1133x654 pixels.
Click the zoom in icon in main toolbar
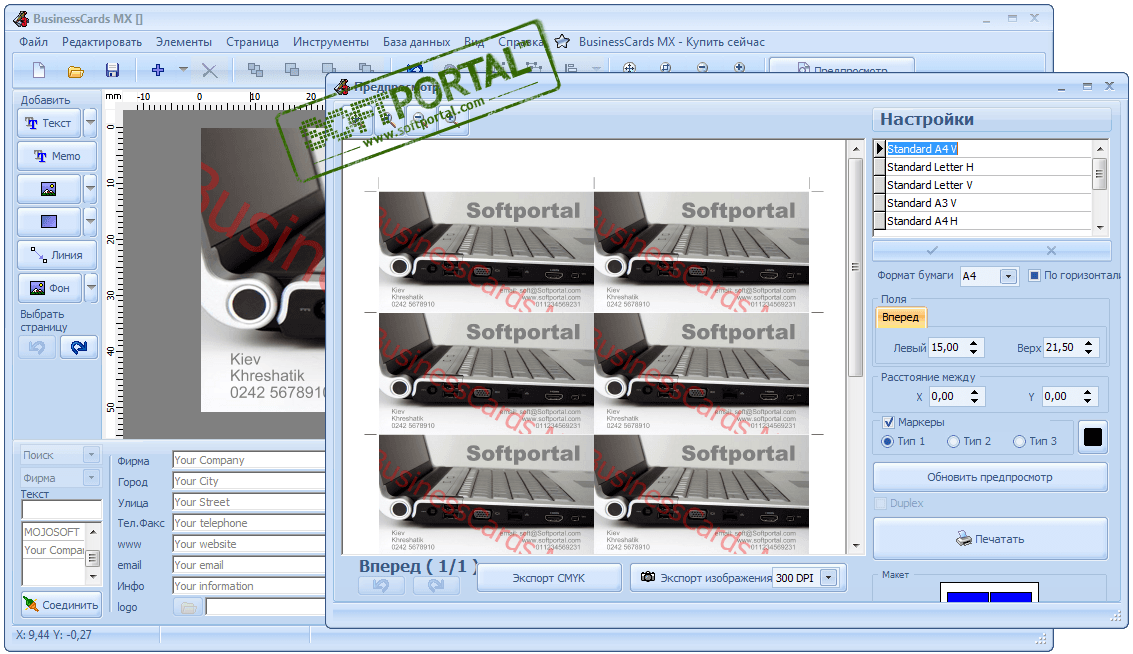[x=739, y=68]
